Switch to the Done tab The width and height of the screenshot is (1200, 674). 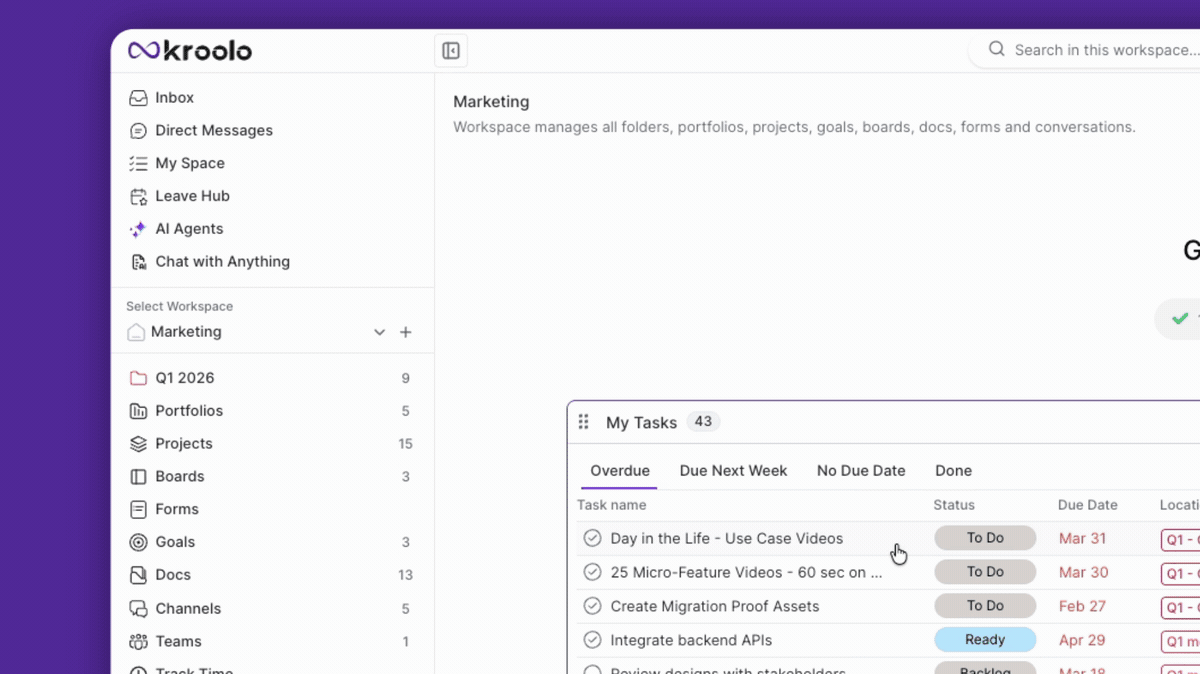pos(953,471)
